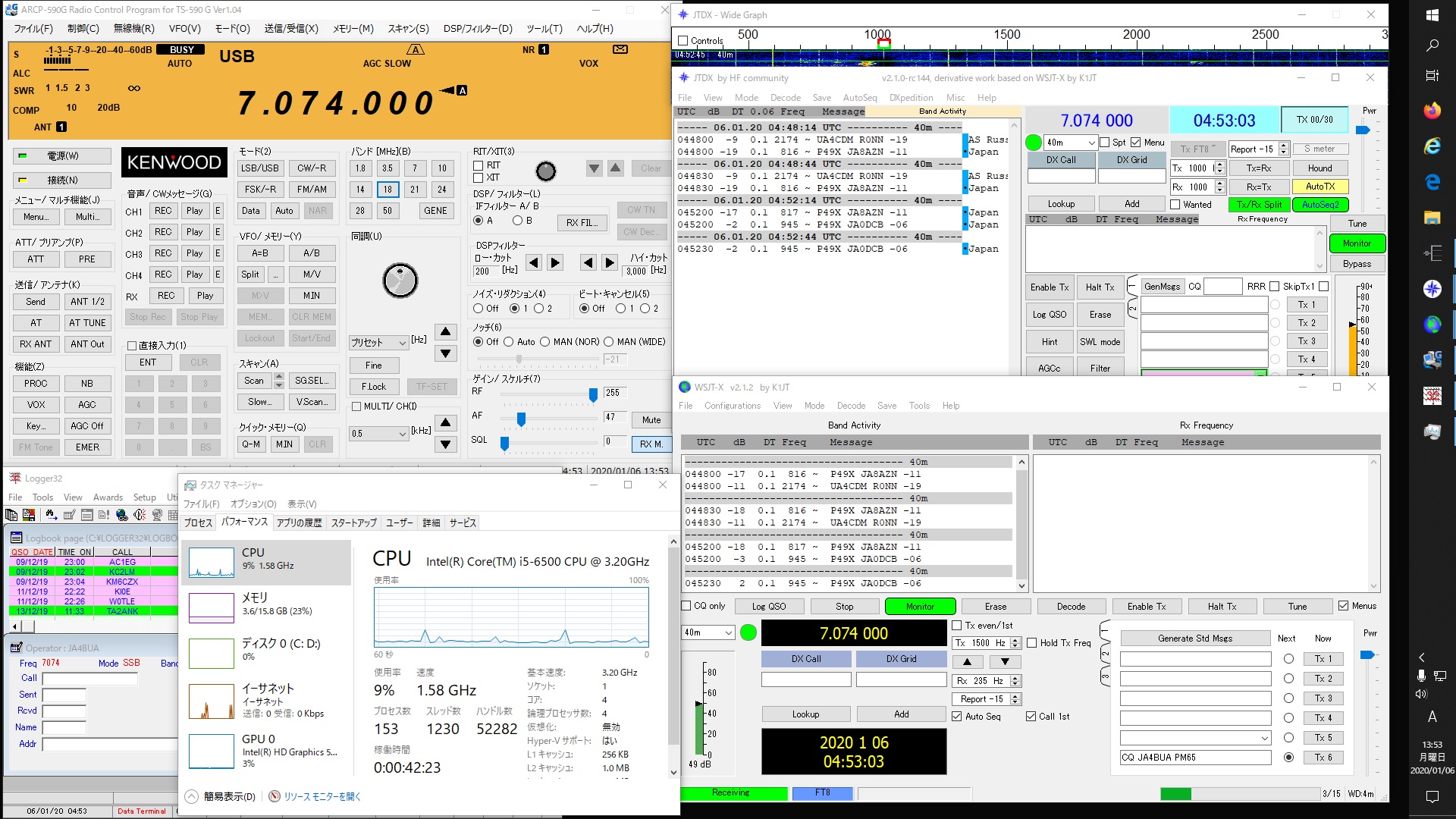Toggle the MULTI/CH checkbox in ARCP
1456x819 pixels.
pos(356,406)
